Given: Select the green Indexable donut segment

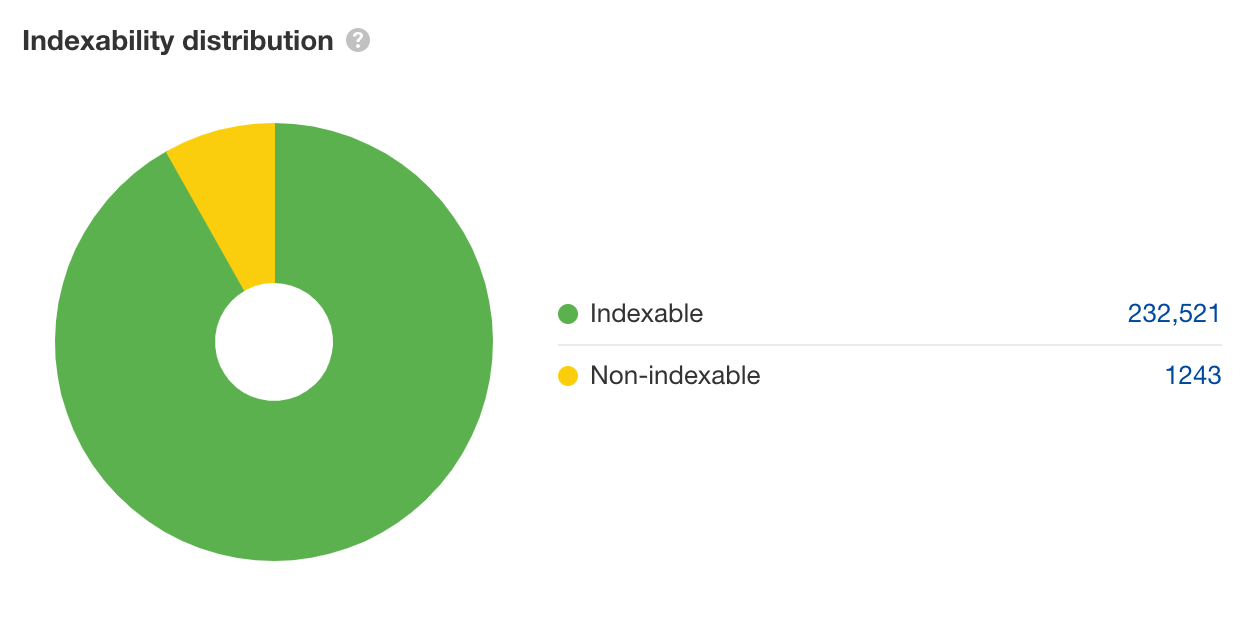Looking at the screenshot, I should point(400,420).
